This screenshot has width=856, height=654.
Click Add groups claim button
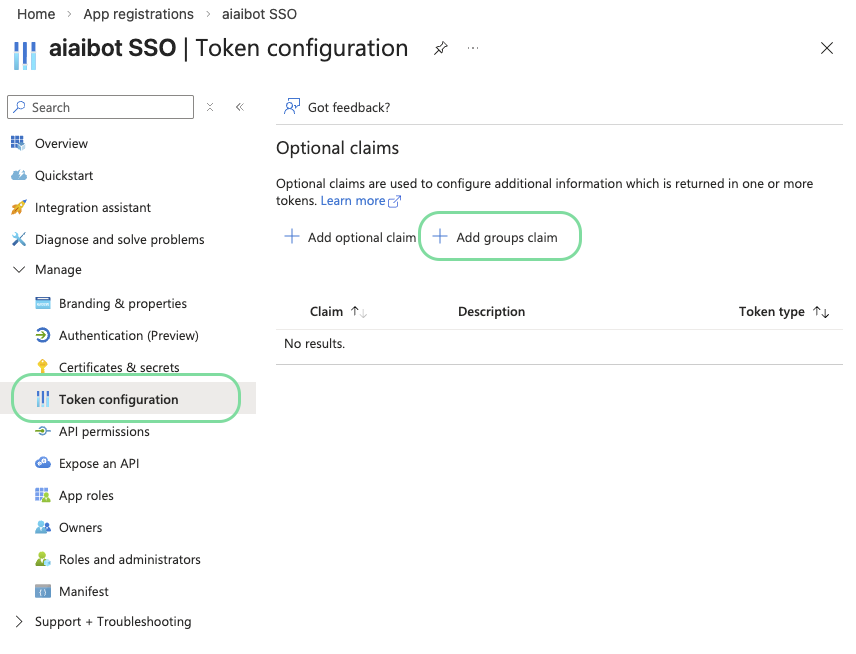click(x=496, y=238)
